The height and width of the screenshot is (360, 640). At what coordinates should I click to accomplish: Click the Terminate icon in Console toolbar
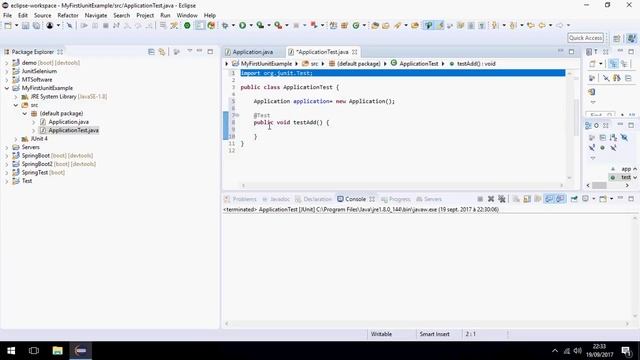click(x=480, y=199)
